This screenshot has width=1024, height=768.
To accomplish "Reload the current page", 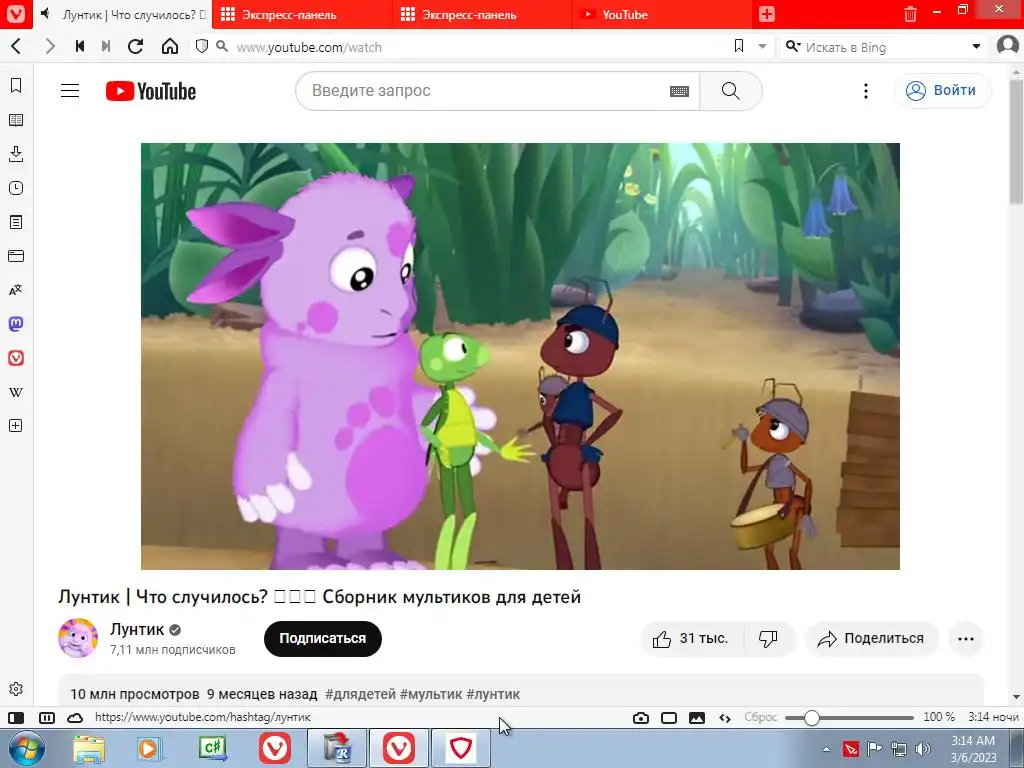I will pyautogui.click(x=135, y=46).
